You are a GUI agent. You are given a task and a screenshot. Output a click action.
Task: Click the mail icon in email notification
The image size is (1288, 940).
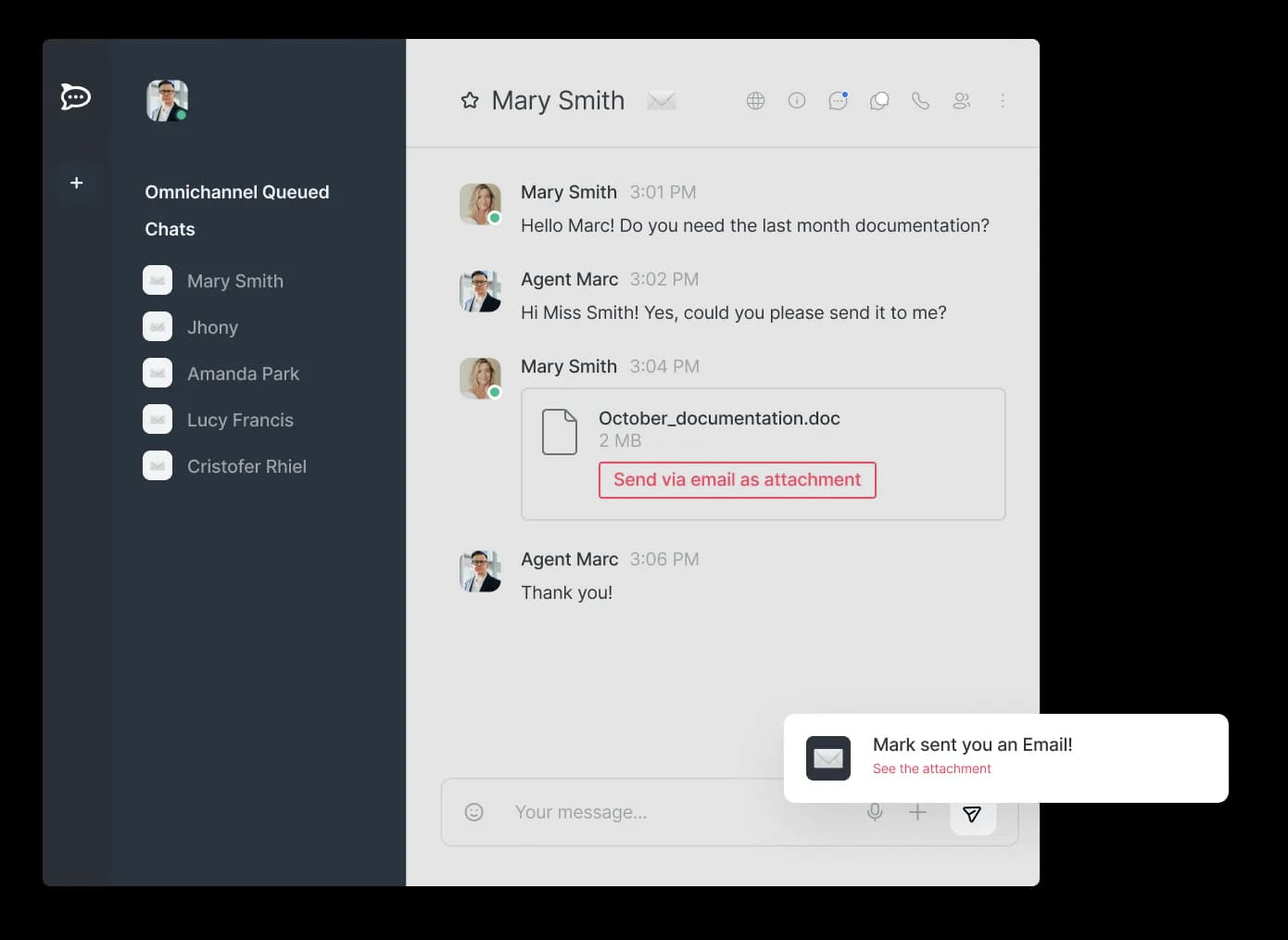pos(828,758)
